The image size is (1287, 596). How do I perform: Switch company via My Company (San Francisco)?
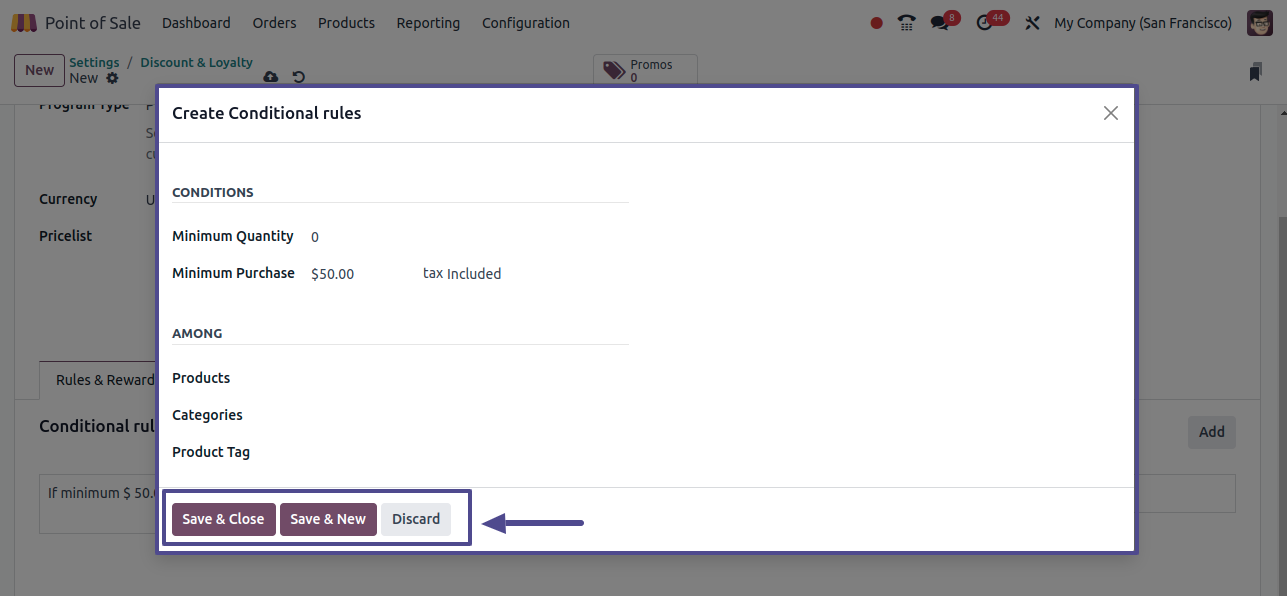(1143, 23)
